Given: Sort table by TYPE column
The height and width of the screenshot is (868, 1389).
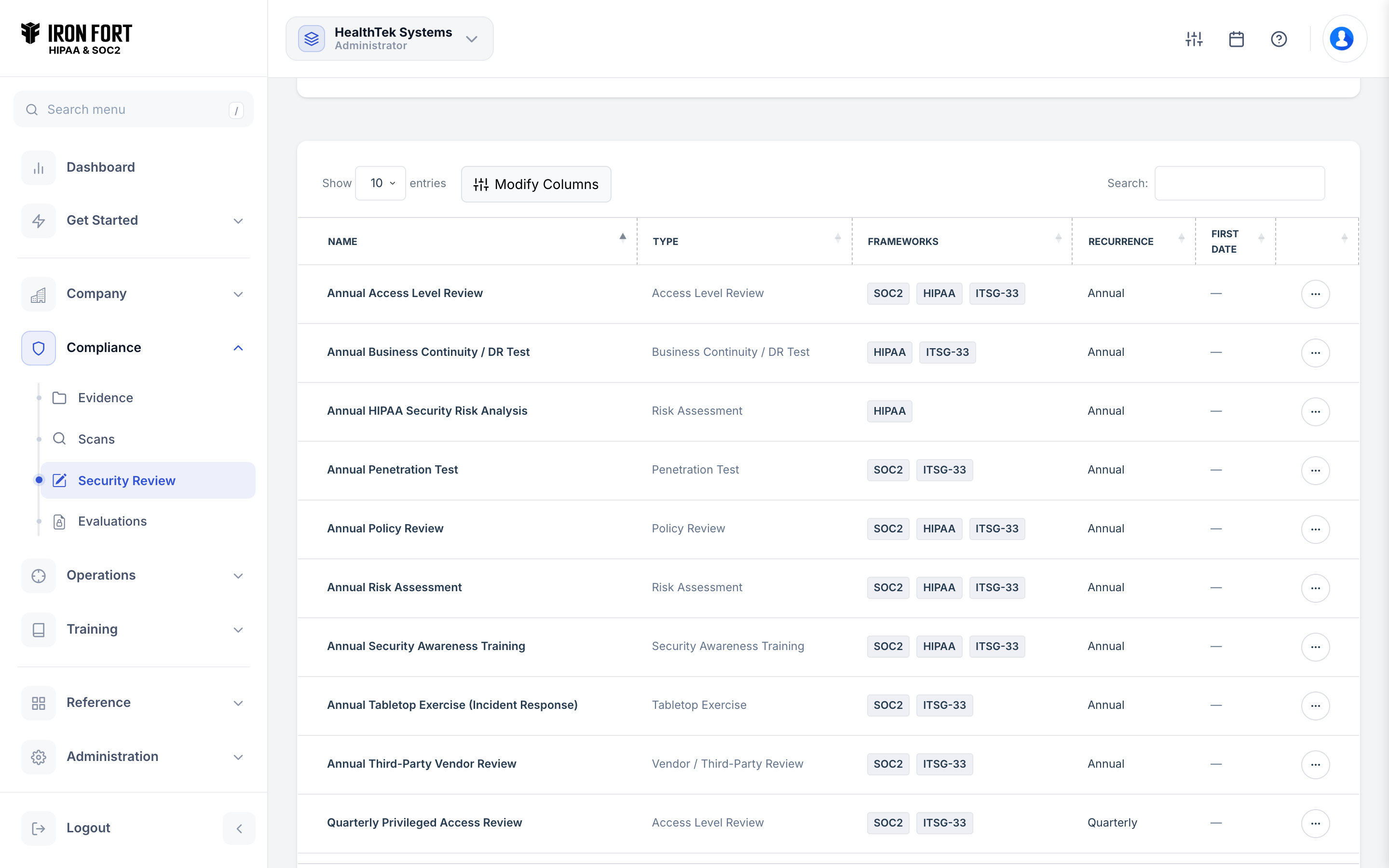Looking at the screenshot, I should 745,241.
